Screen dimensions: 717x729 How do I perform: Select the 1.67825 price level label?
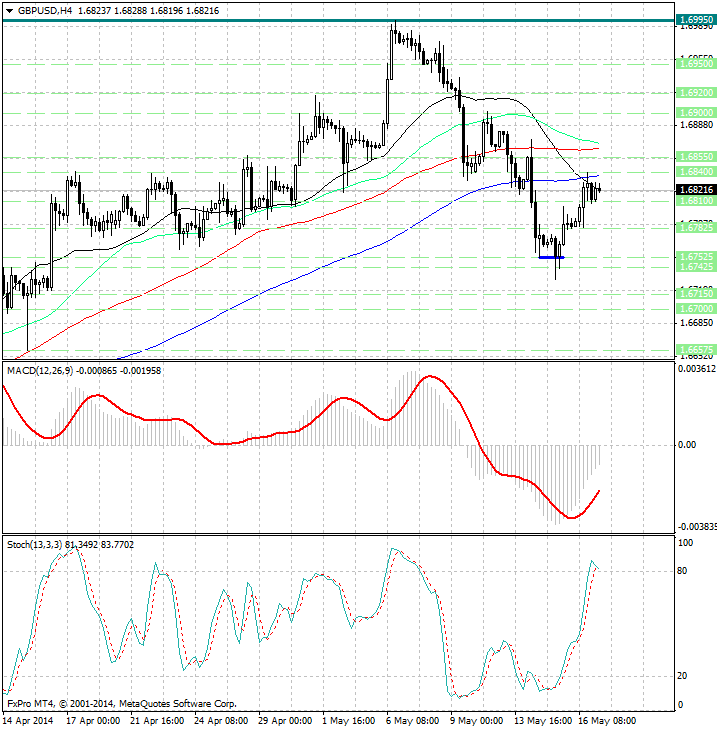(x=696, y=228)
